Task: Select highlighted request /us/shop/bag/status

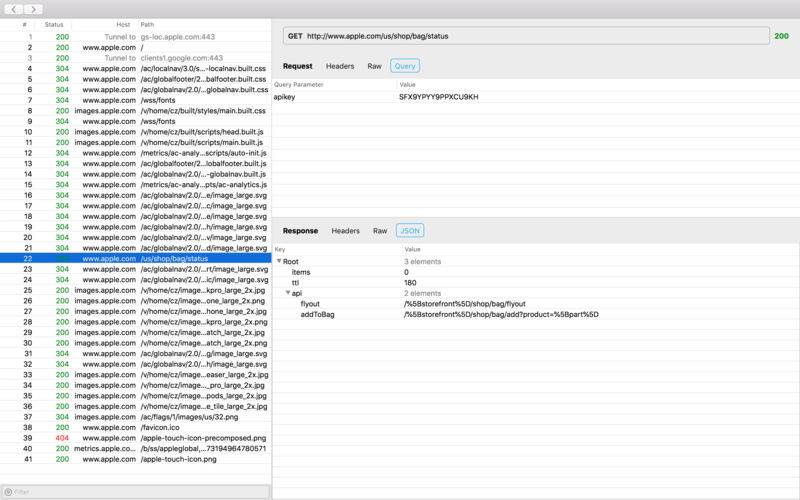Action: [x=136, y=259]
